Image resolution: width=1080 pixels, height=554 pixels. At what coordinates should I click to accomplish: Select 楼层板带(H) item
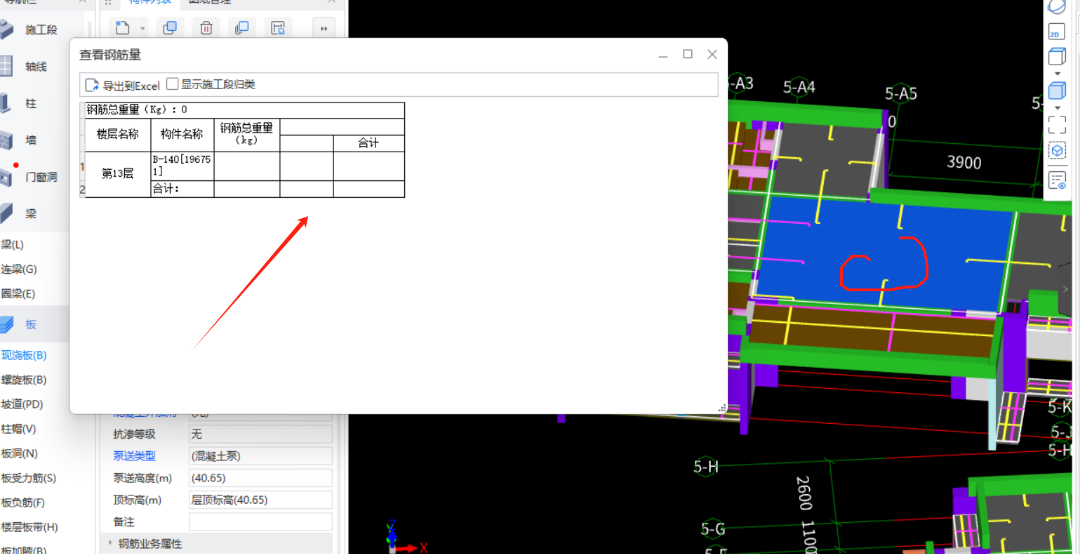(x=30, y=527)
